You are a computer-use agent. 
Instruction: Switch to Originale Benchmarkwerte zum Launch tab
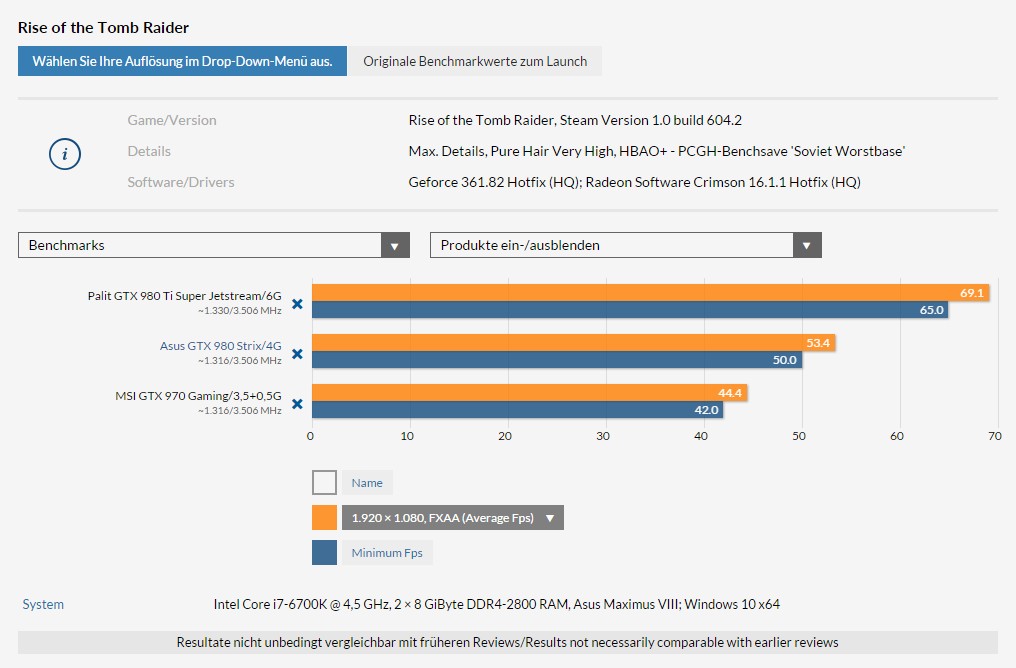click(475, 61)
